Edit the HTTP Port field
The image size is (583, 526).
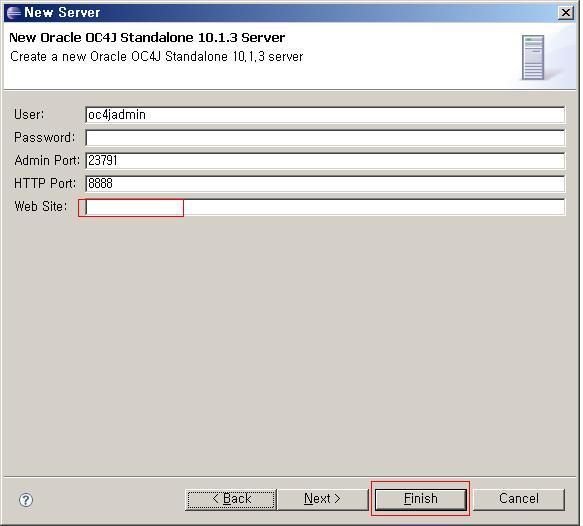(325, 184)
